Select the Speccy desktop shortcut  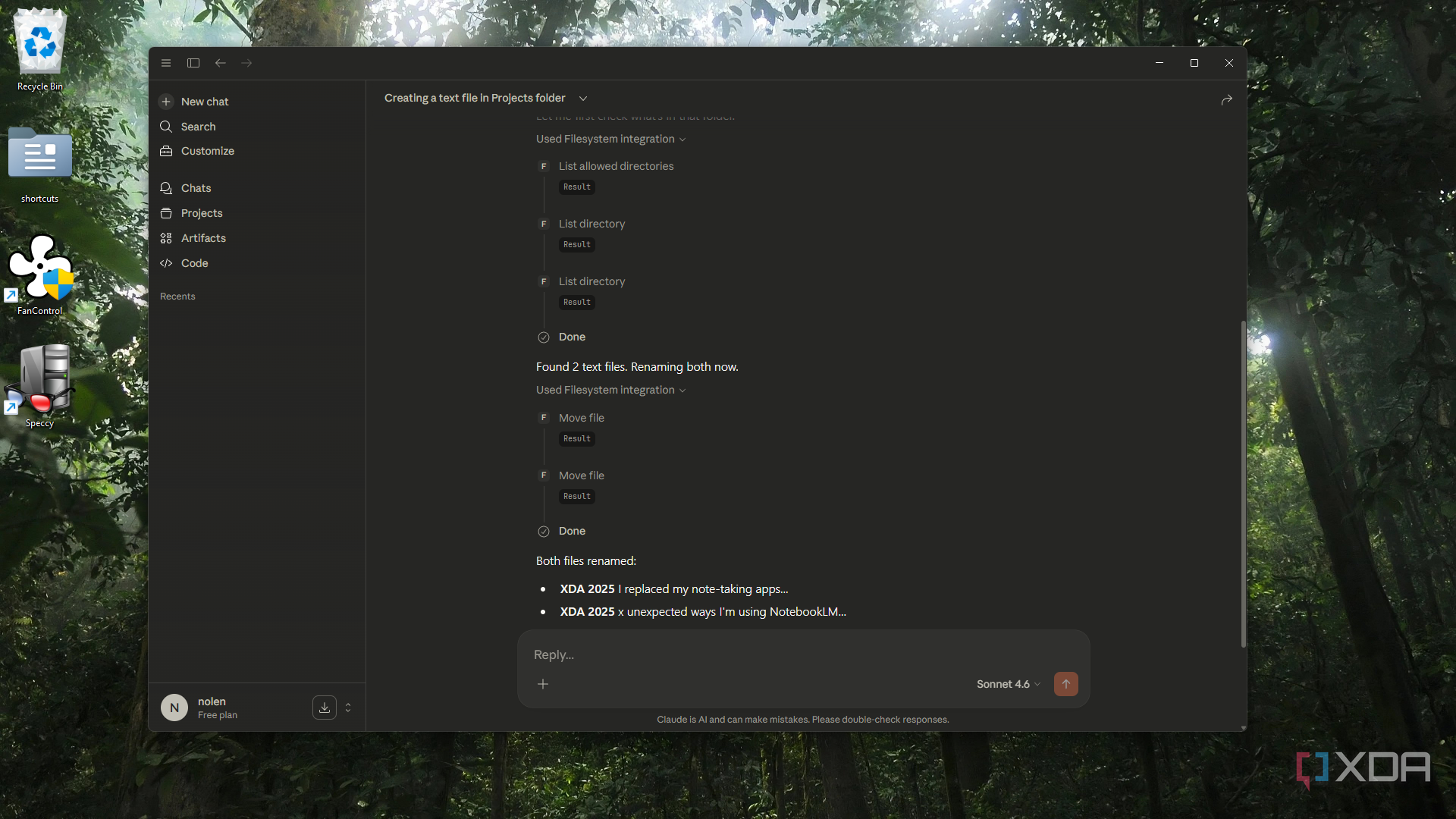click(x=40, y=387)
